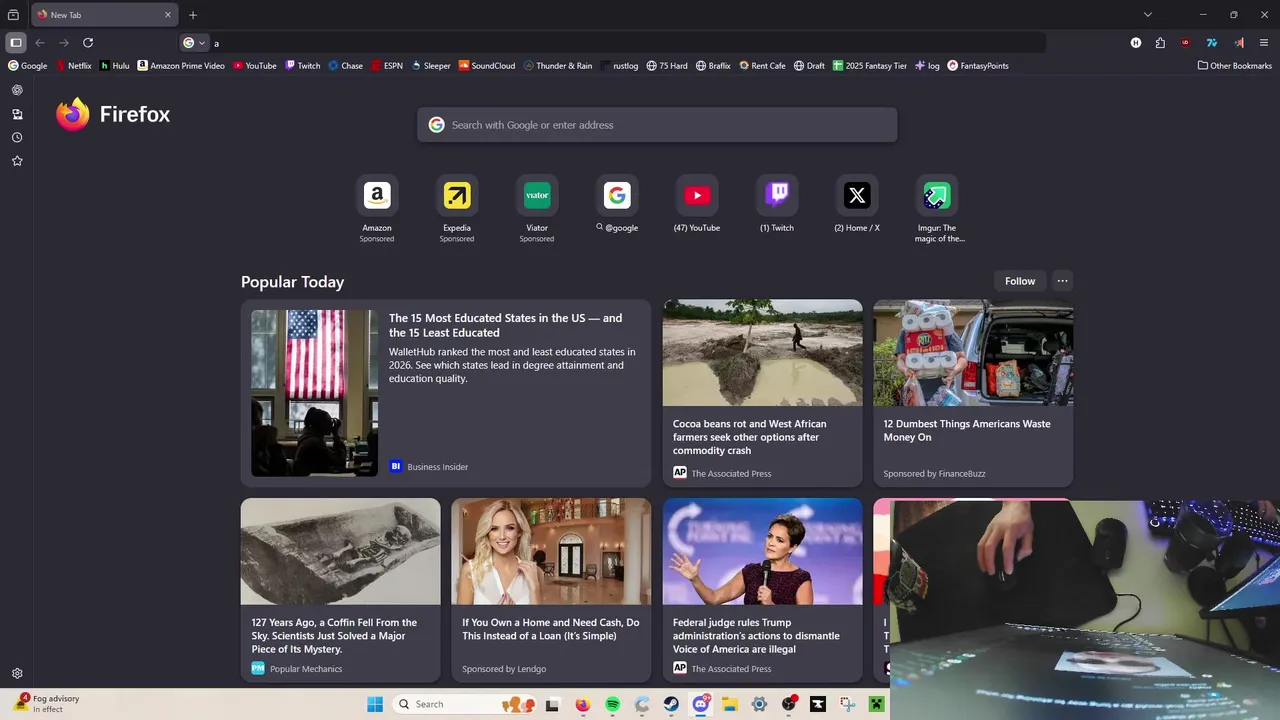
Task: Open the synced tabs sidebar icon
Action: 17,114
